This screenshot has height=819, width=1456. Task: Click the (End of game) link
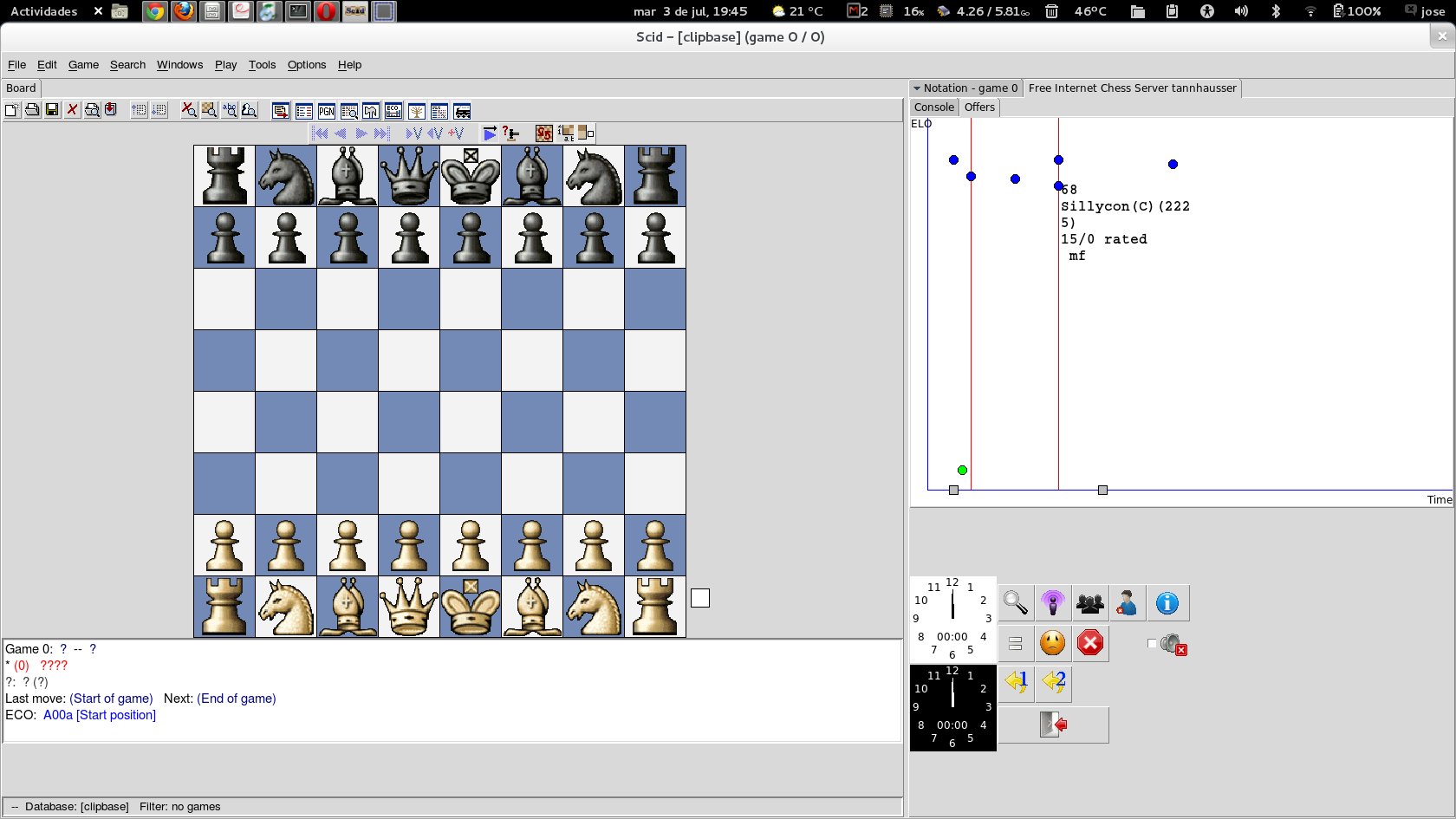pyautogui.click(x=237, y=699)
